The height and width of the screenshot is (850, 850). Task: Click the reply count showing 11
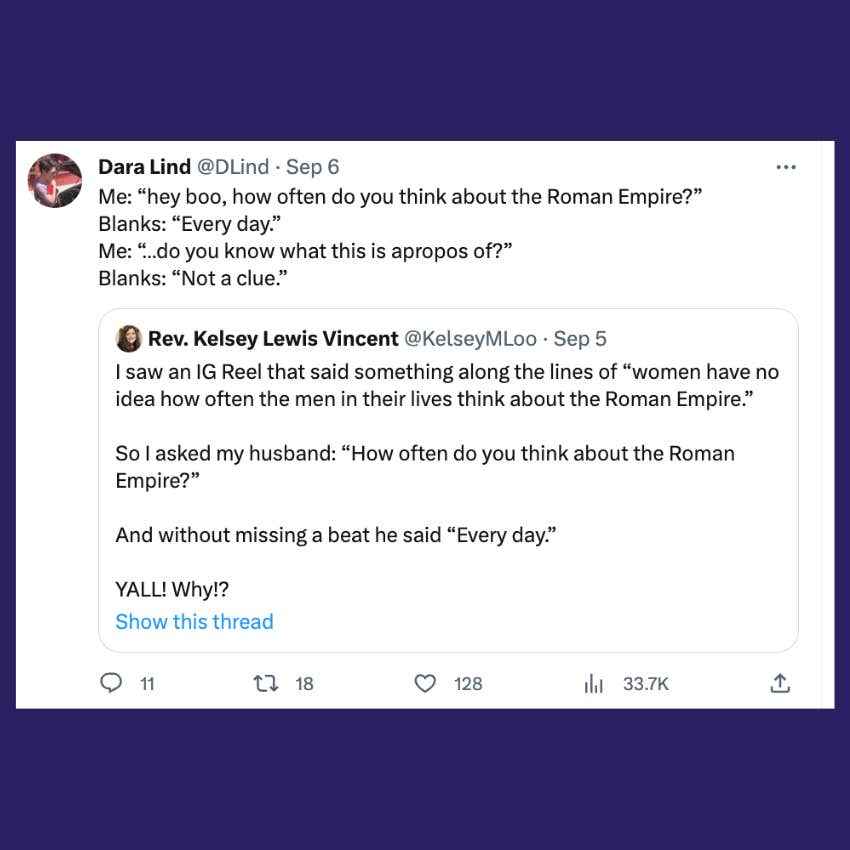point(147,684)
